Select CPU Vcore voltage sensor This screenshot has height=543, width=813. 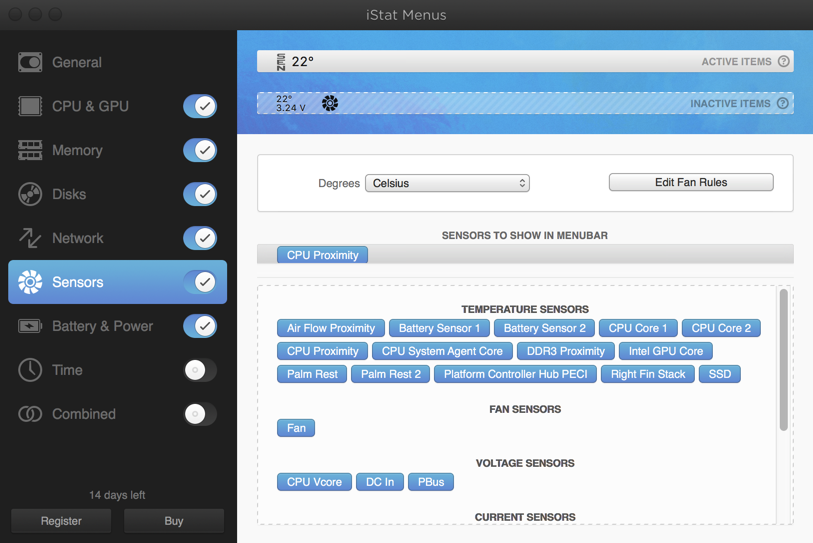(x=314, y=482)
